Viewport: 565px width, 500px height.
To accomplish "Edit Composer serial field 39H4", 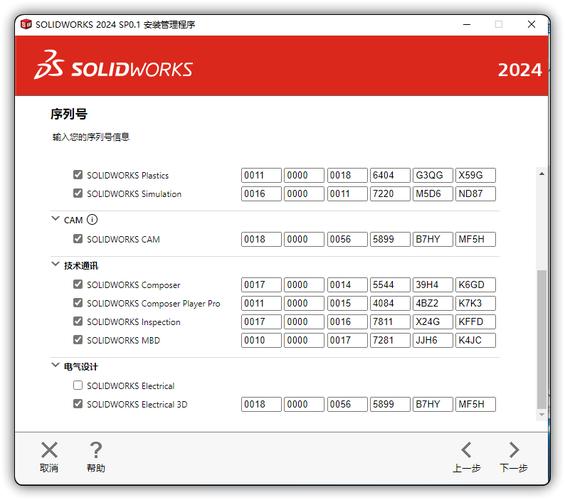I will (x=432, y=285).
